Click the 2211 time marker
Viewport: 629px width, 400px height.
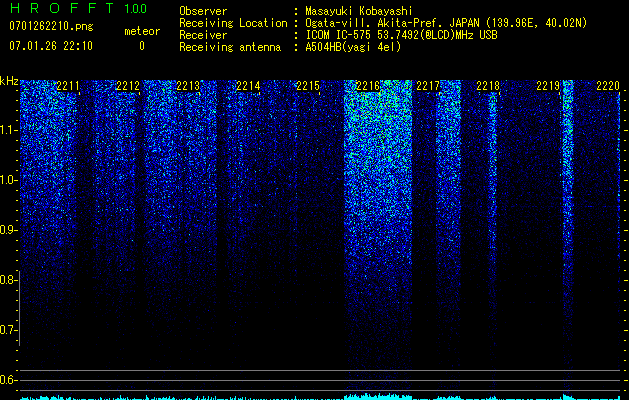68,86
